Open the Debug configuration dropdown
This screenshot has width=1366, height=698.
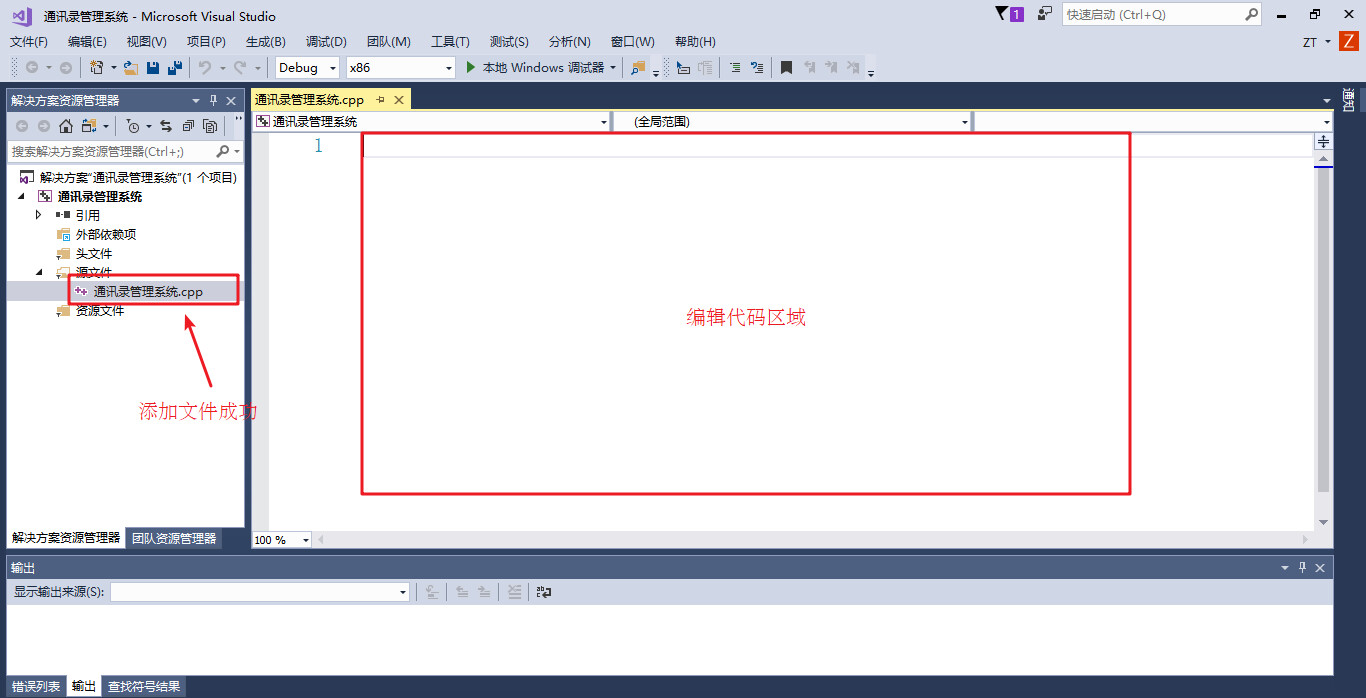click(x=333, y=68)
